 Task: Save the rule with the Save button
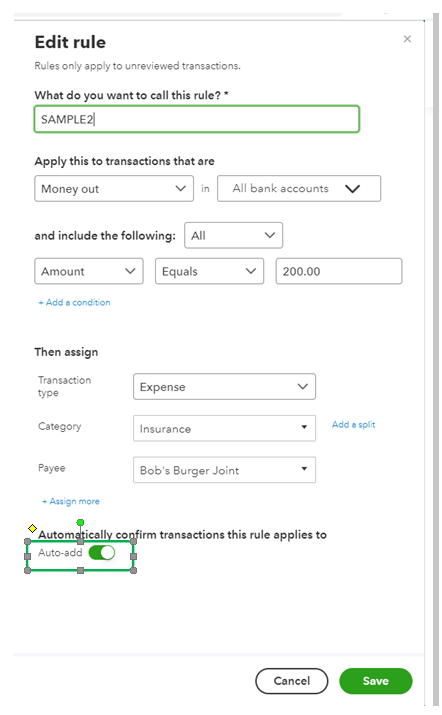click(376, 681)
